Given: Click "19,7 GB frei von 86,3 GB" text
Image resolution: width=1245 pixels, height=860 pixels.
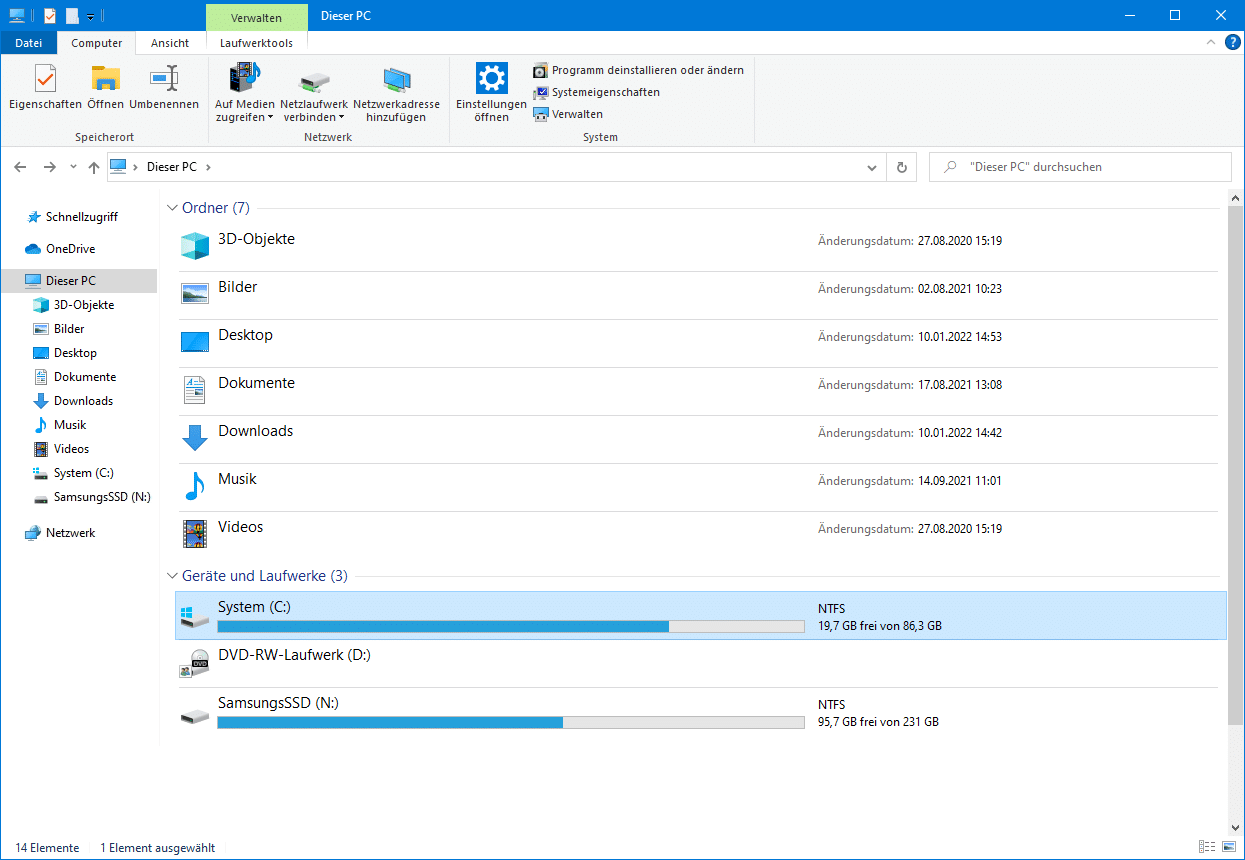Looking at the screenshot, I should [880, 627].
